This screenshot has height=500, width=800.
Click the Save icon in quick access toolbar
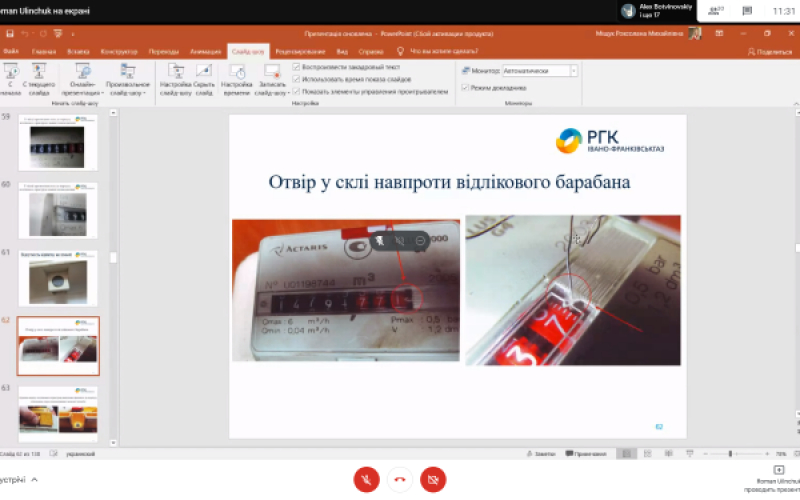tap(10, 34)
